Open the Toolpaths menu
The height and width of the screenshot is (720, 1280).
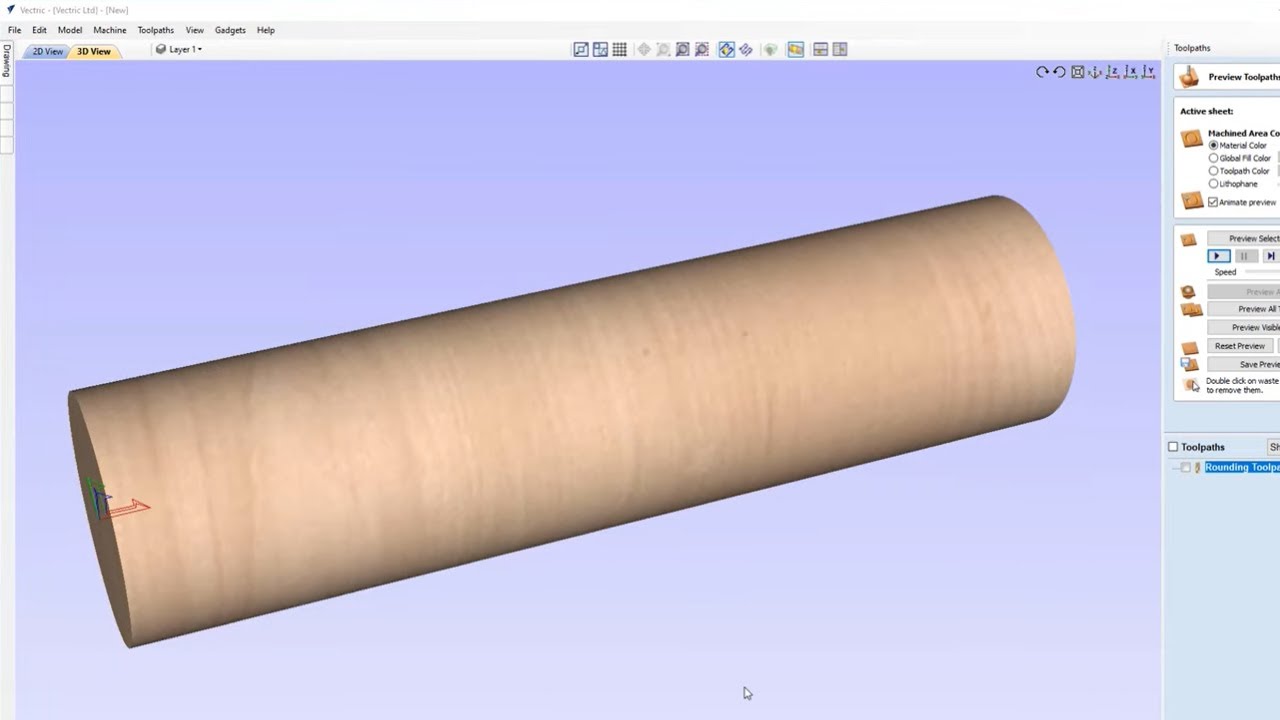click(155, 30)
